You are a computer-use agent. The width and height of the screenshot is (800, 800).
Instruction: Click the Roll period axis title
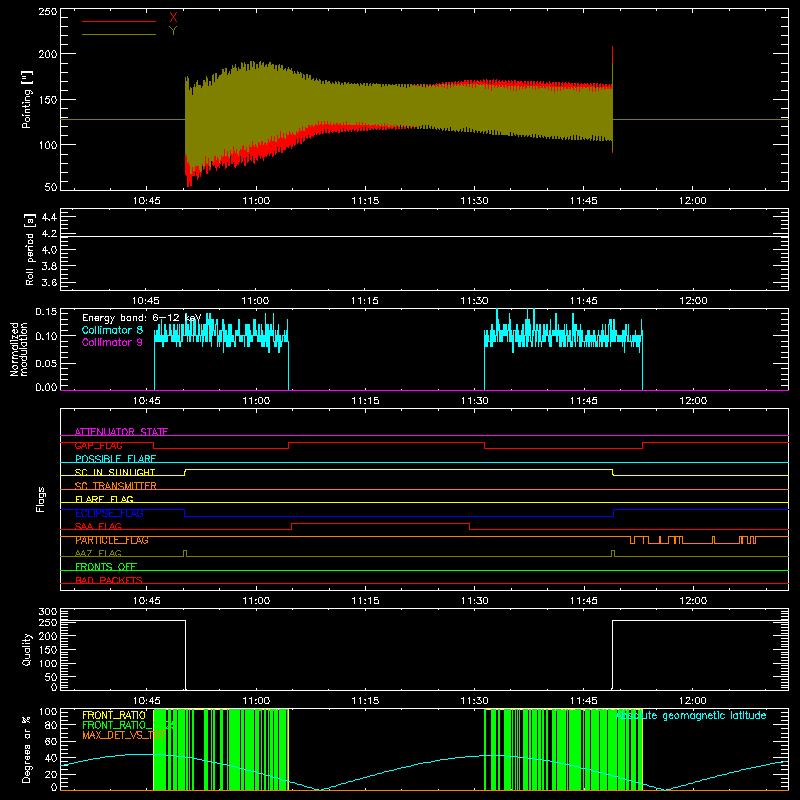(x=30, y=249)
